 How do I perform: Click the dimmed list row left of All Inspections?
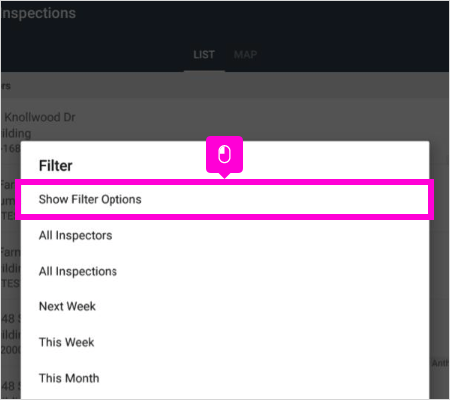[11, 268]
